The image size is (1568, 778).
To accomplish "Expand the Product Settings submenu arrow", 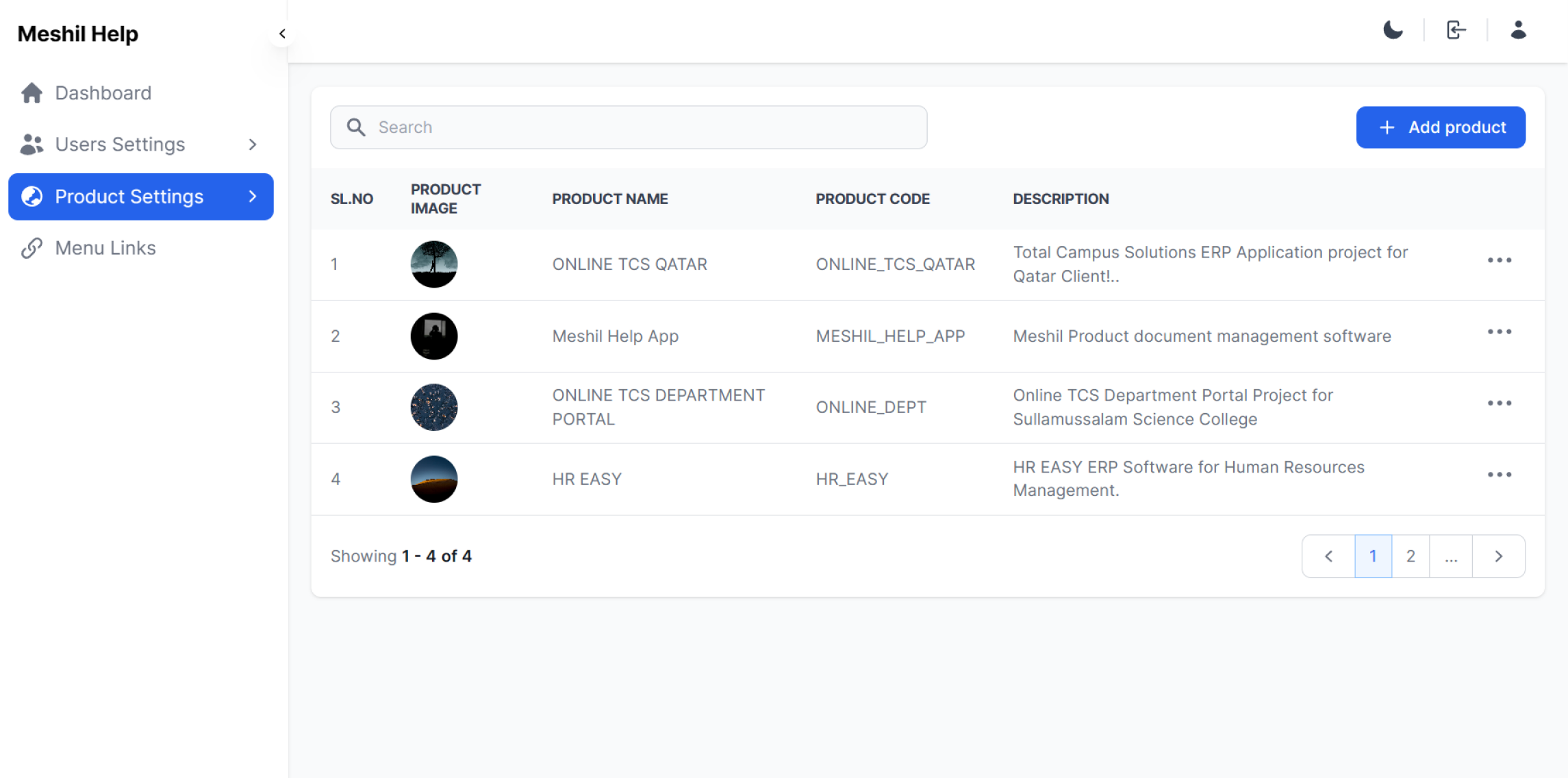I will [x=253, y=197].
